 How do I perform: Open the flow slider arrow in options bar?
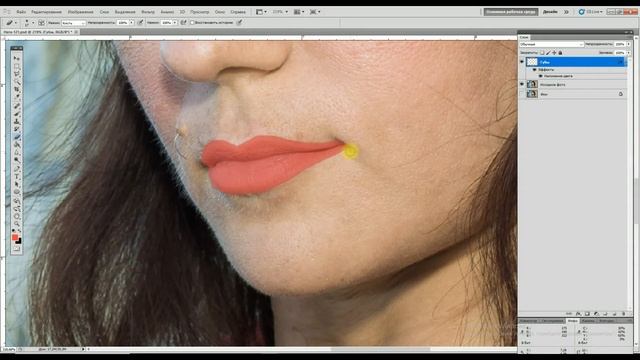tap(175, 23)
